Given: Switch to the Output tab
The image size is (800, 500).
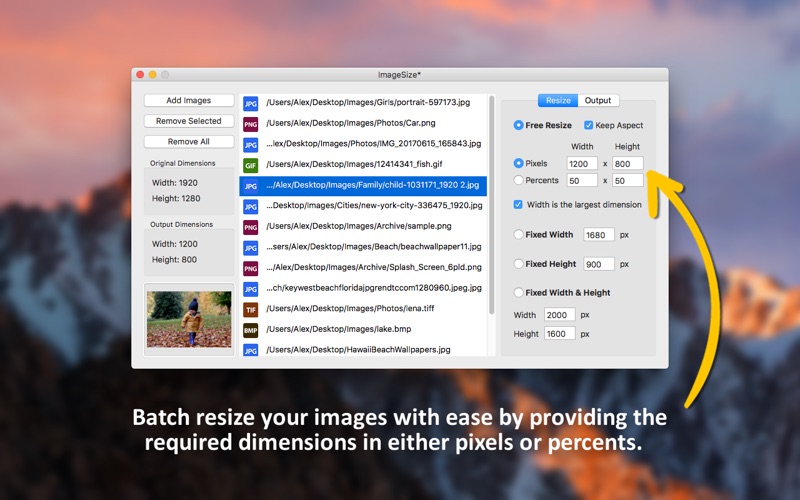Looking at the screenshot, I should coord(598,101).
